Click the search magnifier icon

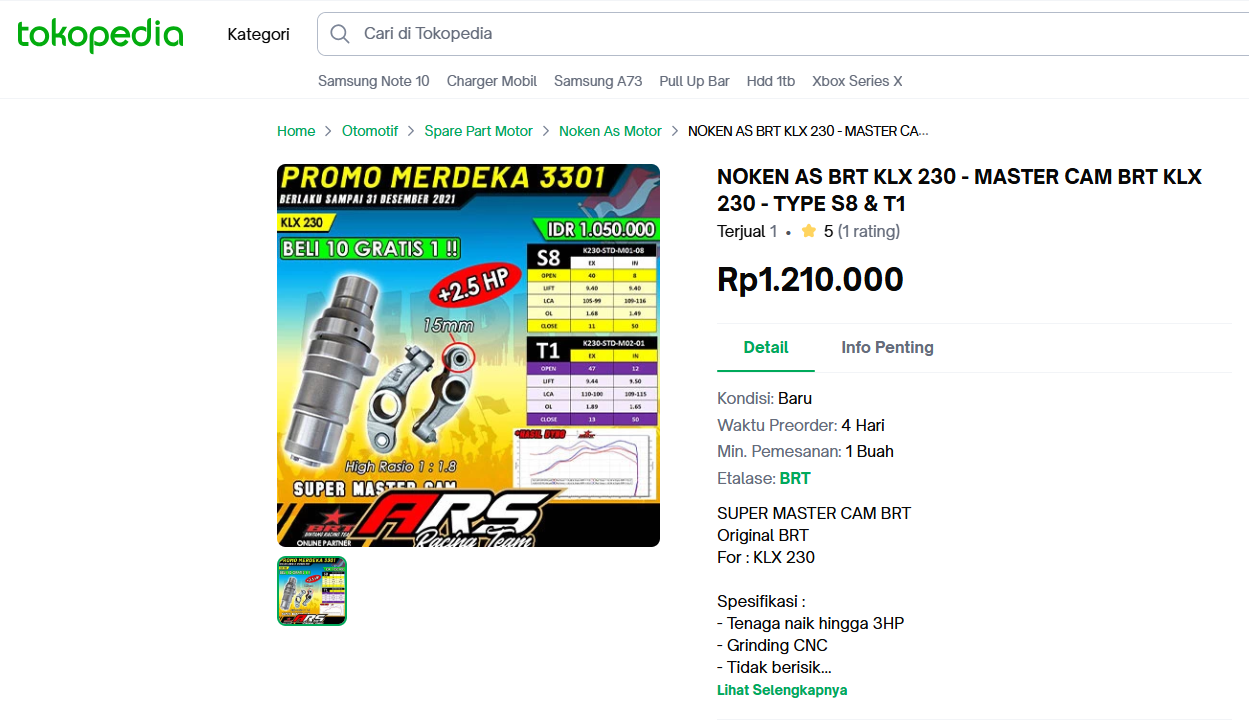340,34
